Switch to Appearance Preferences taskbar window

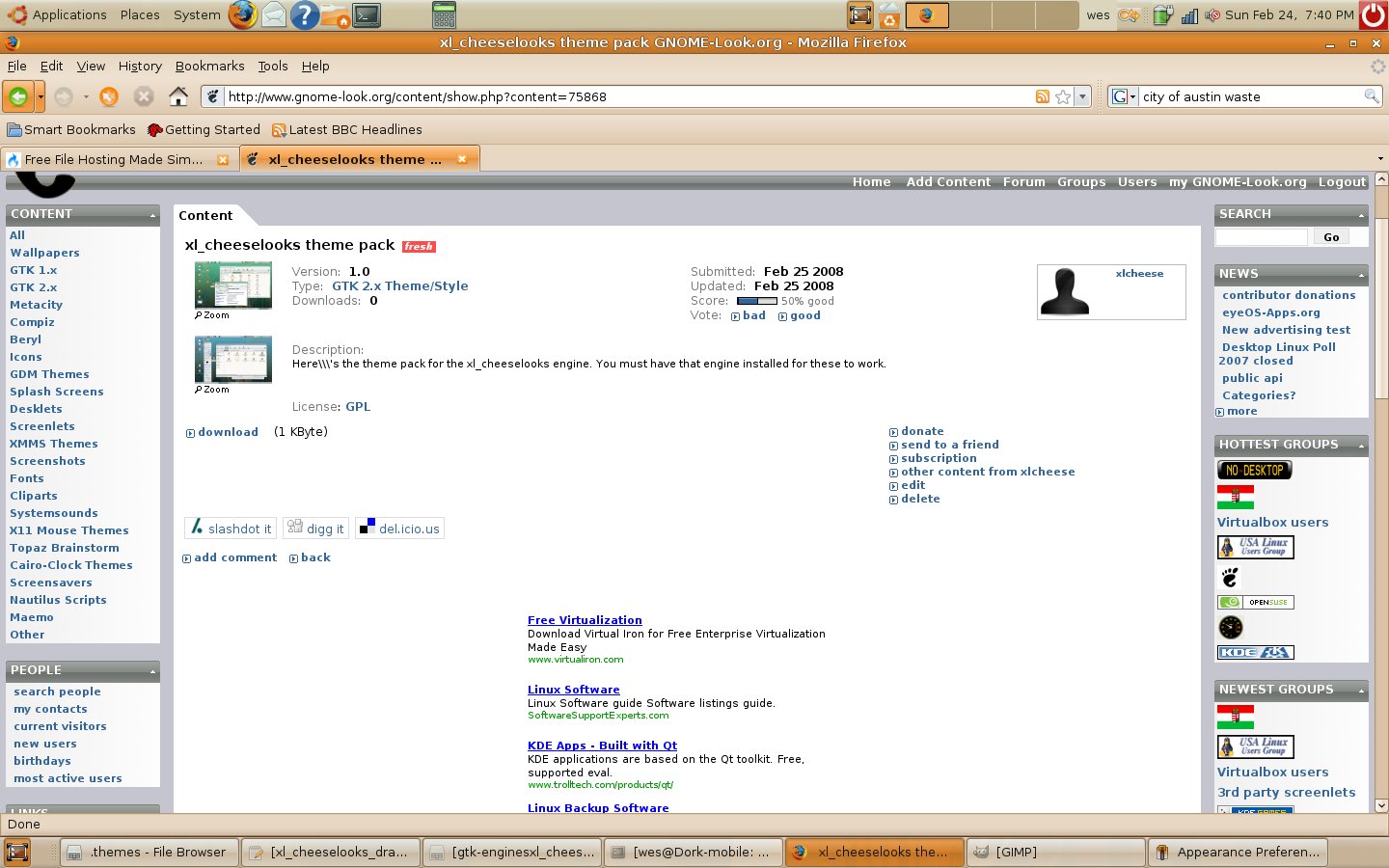[1239, 852]
